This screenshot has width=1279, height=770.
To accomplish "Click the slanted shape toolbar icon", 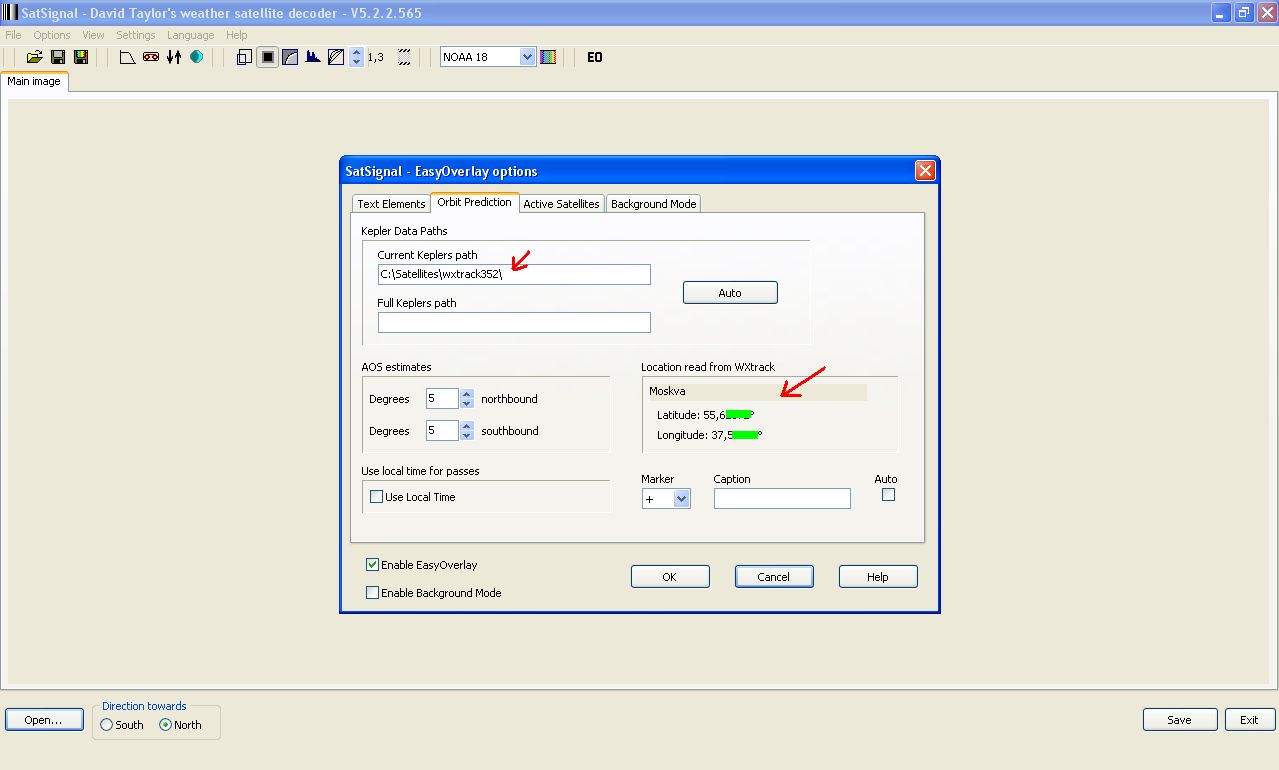I will point(127,57).
